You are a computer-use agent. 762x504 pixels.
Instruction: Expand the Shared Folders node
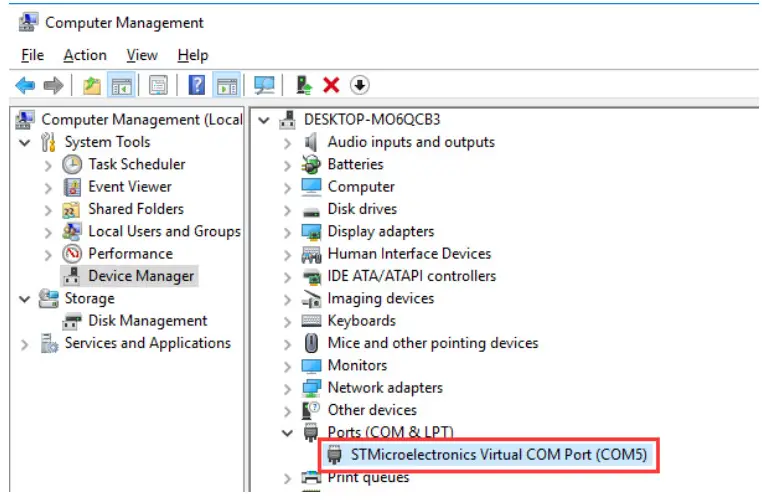48,210
